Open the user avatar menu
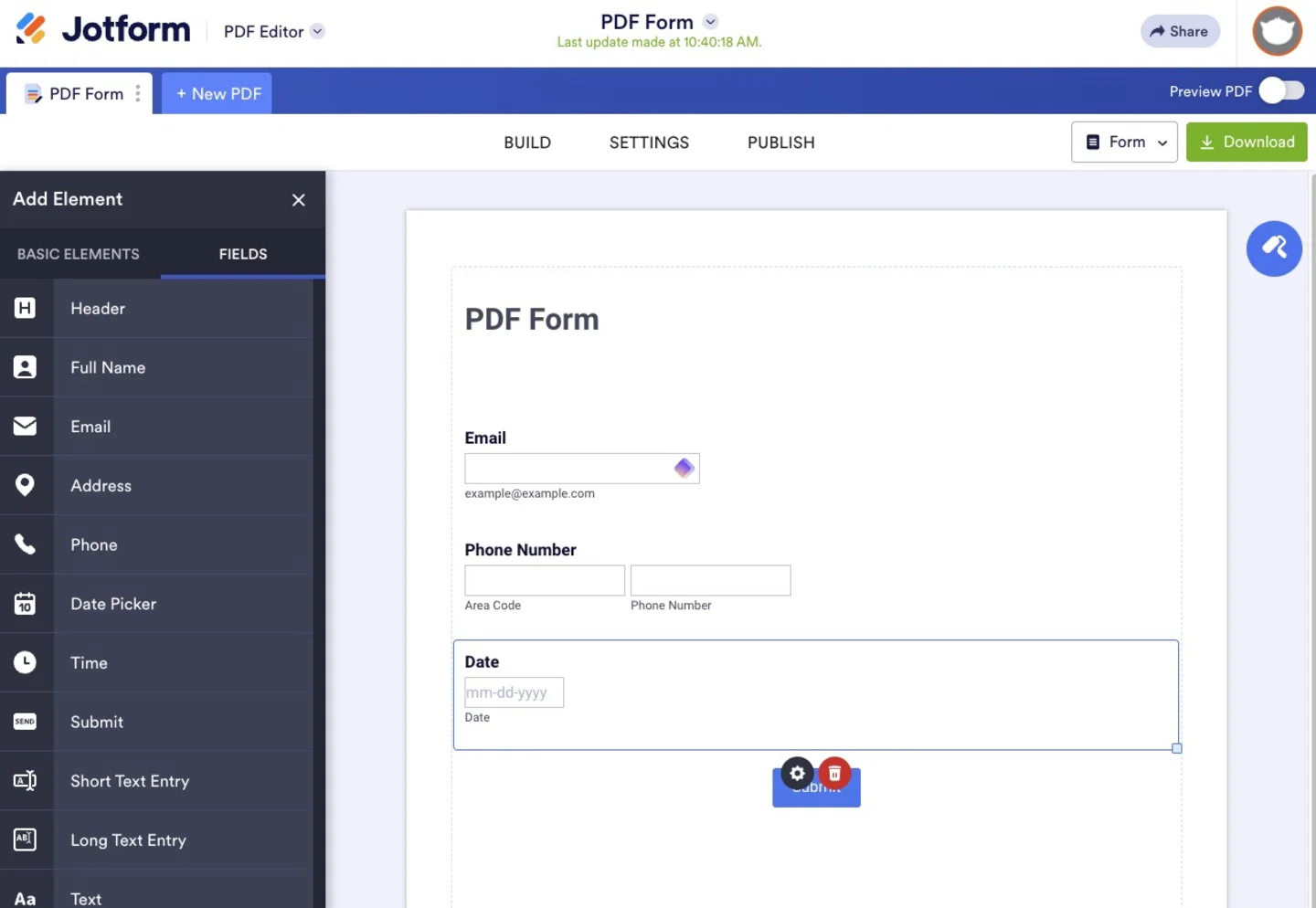This screenshot has height=908, width=1316. point(1277,31)
